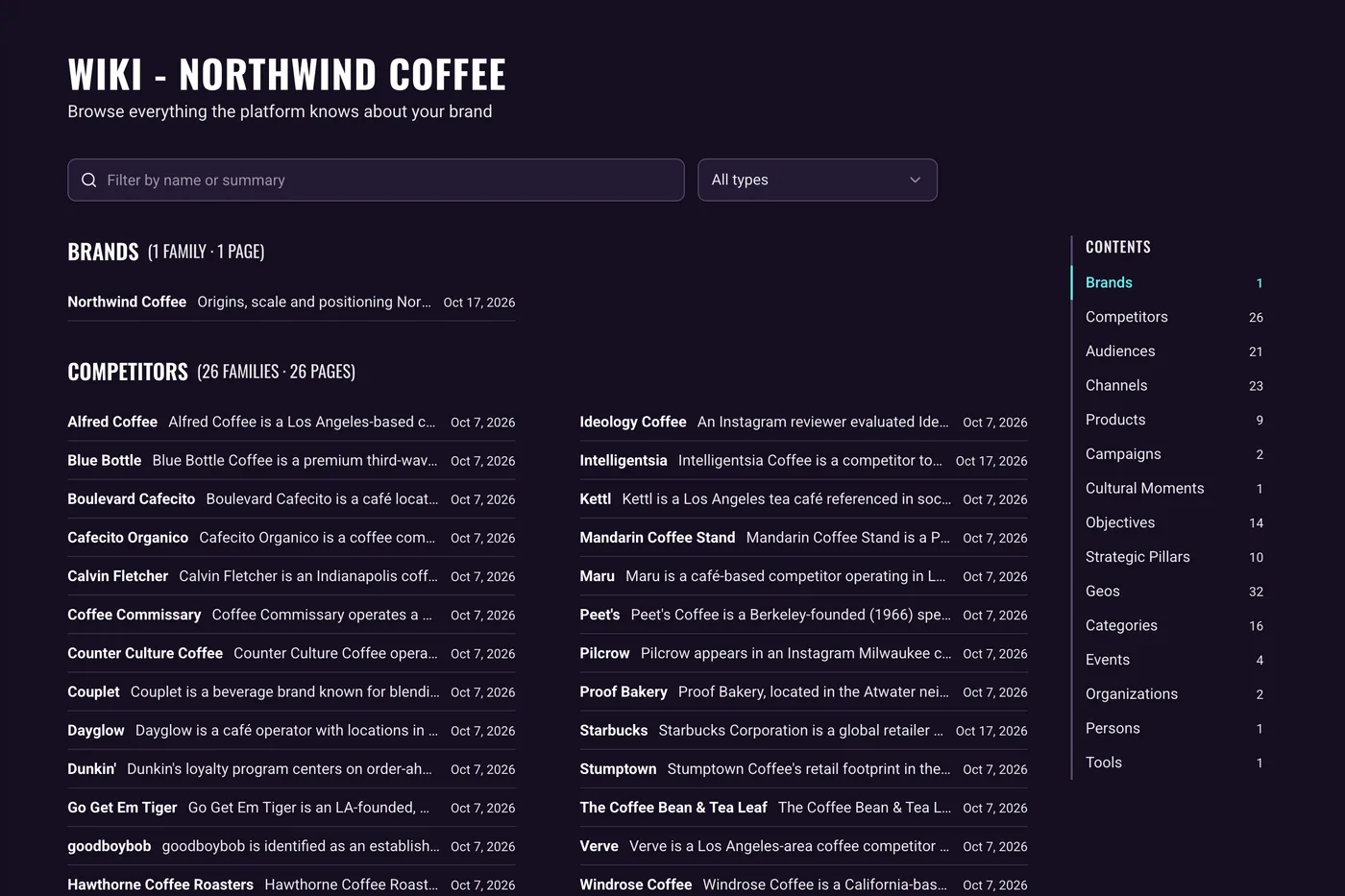Go to Categories section

click(1174, 625)
